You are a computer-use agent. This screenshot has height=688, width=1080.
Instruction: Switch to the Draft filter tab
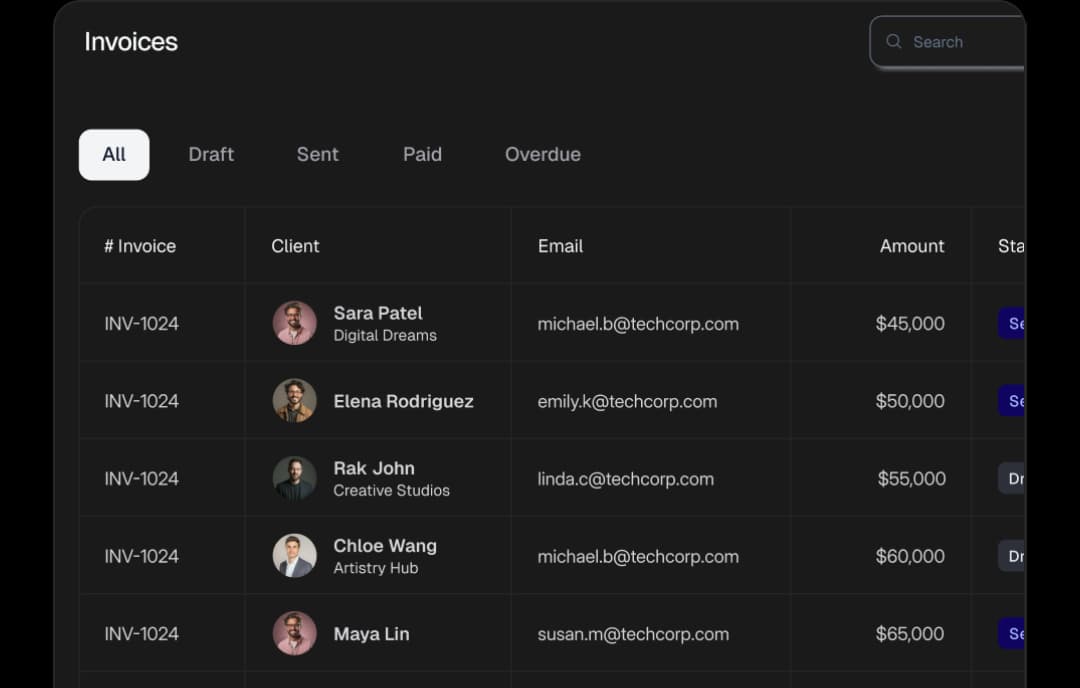click(210, 154)
